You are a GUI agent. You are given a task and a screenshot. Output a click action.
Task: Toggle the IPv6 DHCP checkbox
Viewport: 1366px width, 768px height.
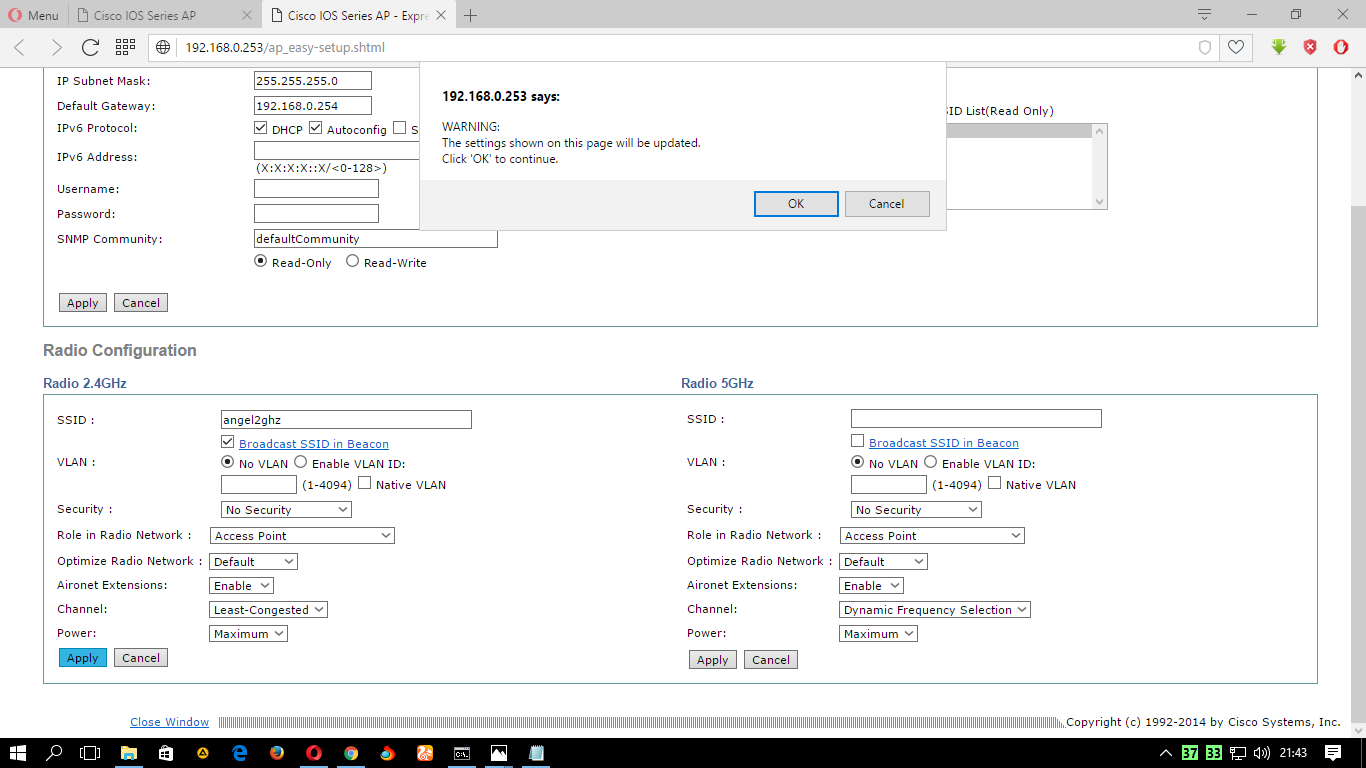pyautogui.click(x=261, y=129)
